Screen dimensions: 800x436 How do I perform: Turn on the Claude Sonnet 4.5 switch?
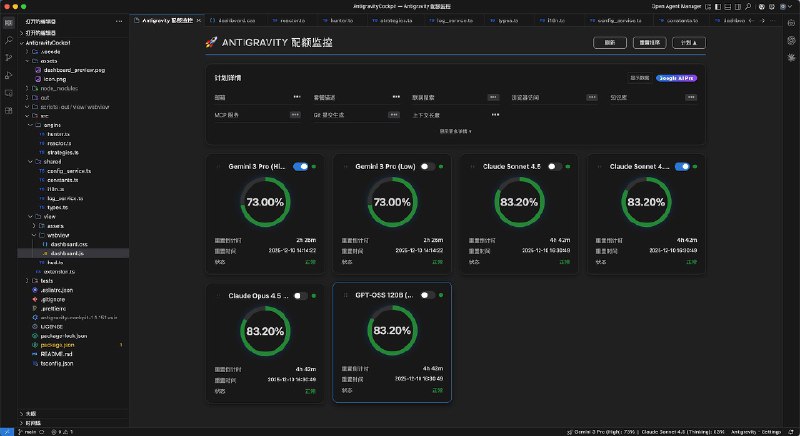point(555,167)
